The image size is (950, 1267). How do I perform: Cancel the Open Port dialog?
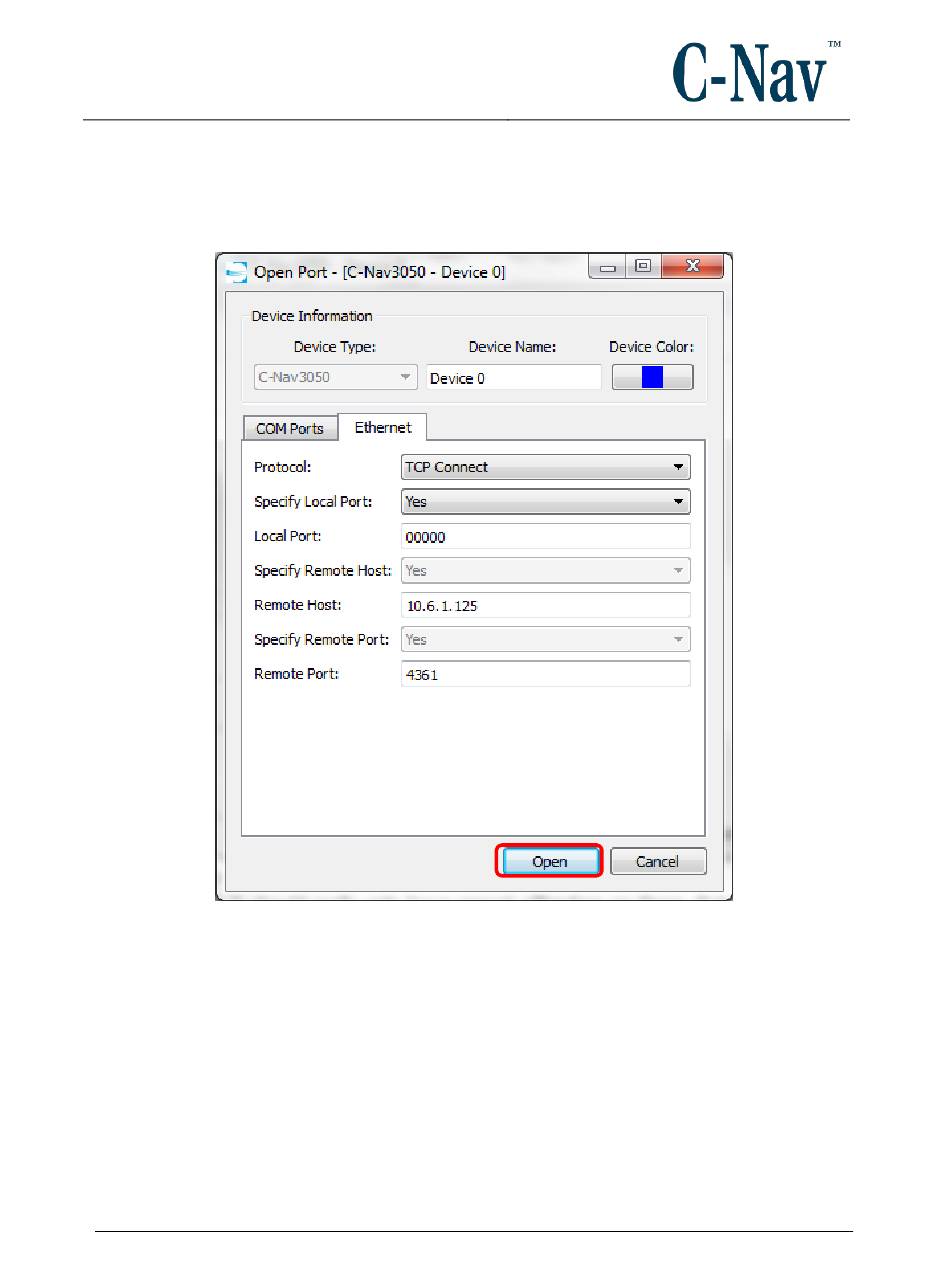657,861
